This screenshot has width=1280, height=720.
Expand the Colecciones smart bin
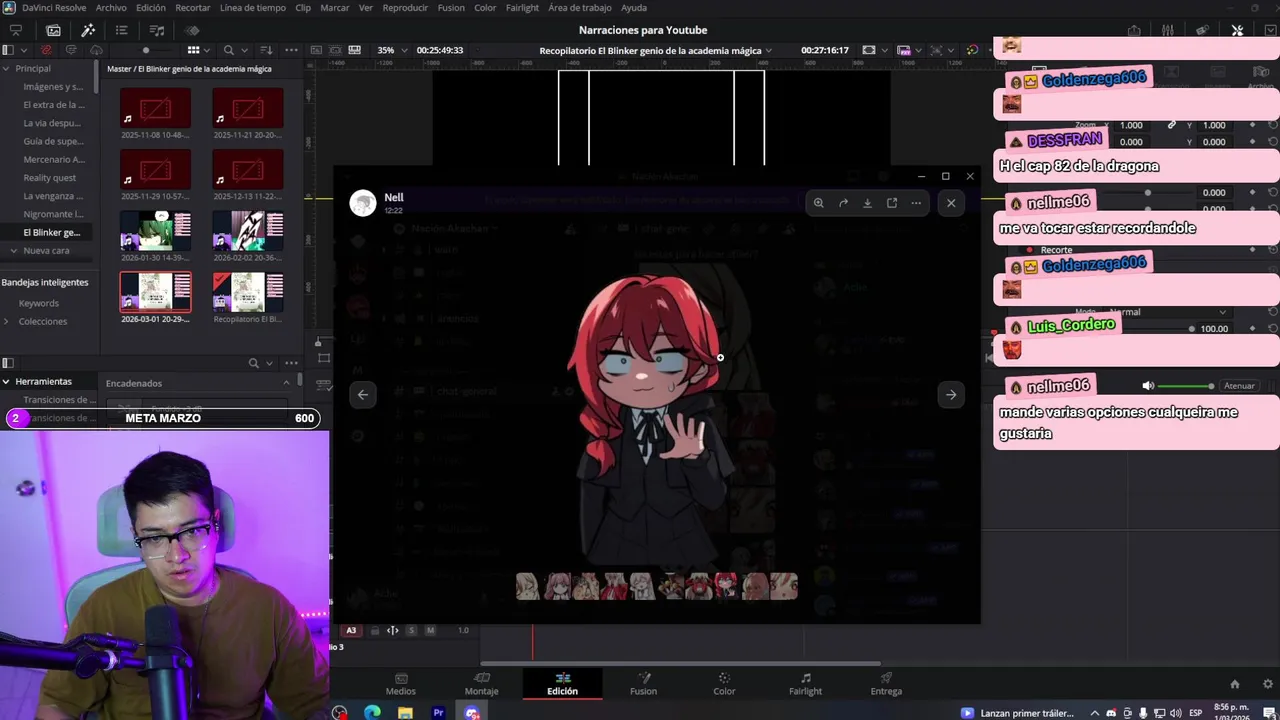(6, 321)
